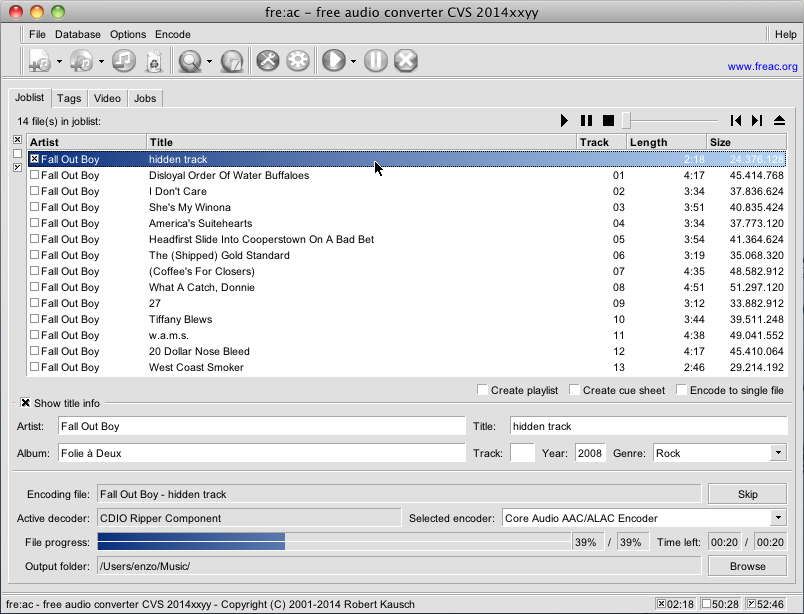Screen dimensions: 804x614
Task: Pause joblist playback with the small pause icon
Action: (x=586, y=121)
